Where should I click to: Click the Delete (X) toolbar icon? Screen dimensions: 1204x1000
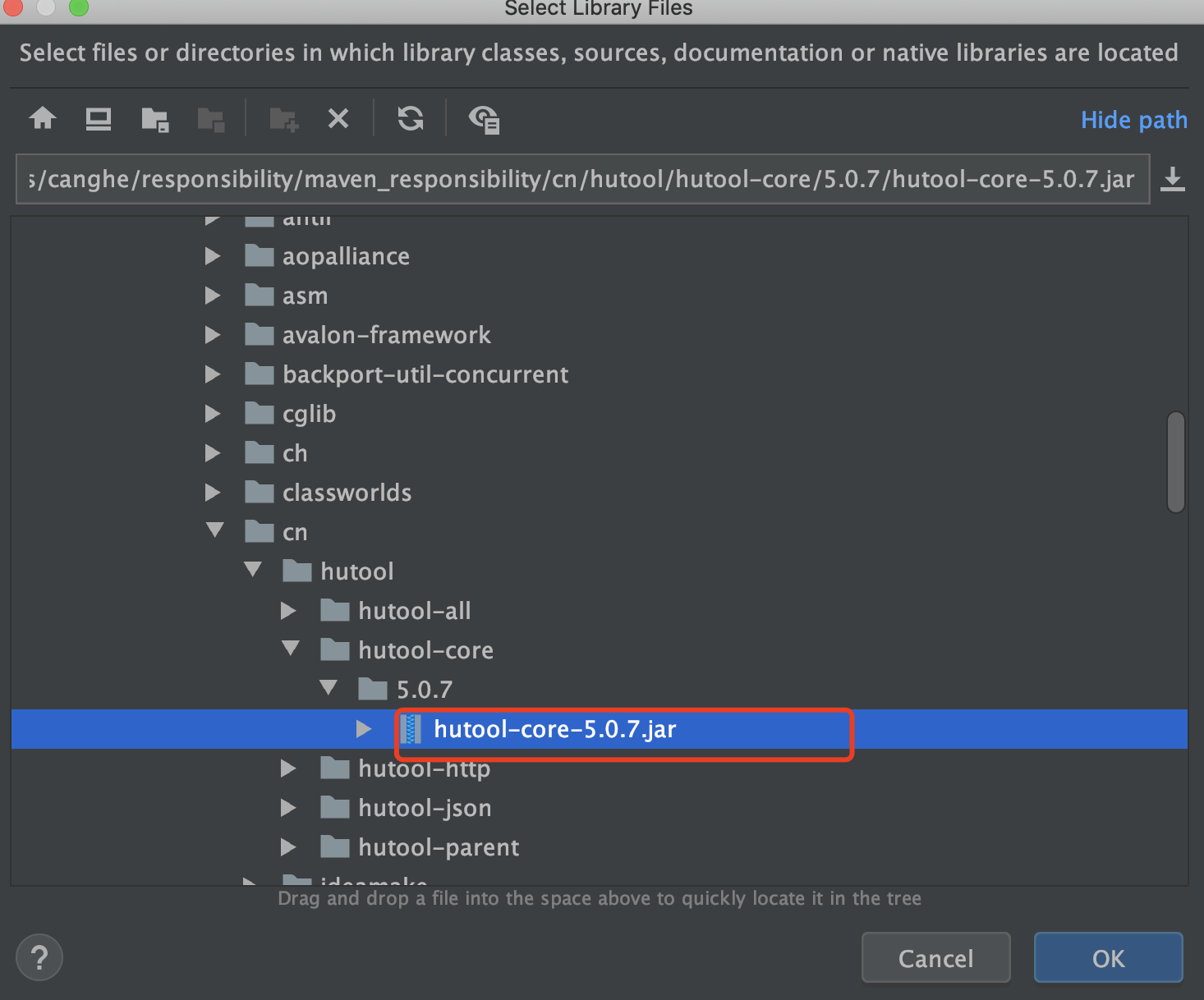coord(338,119)
